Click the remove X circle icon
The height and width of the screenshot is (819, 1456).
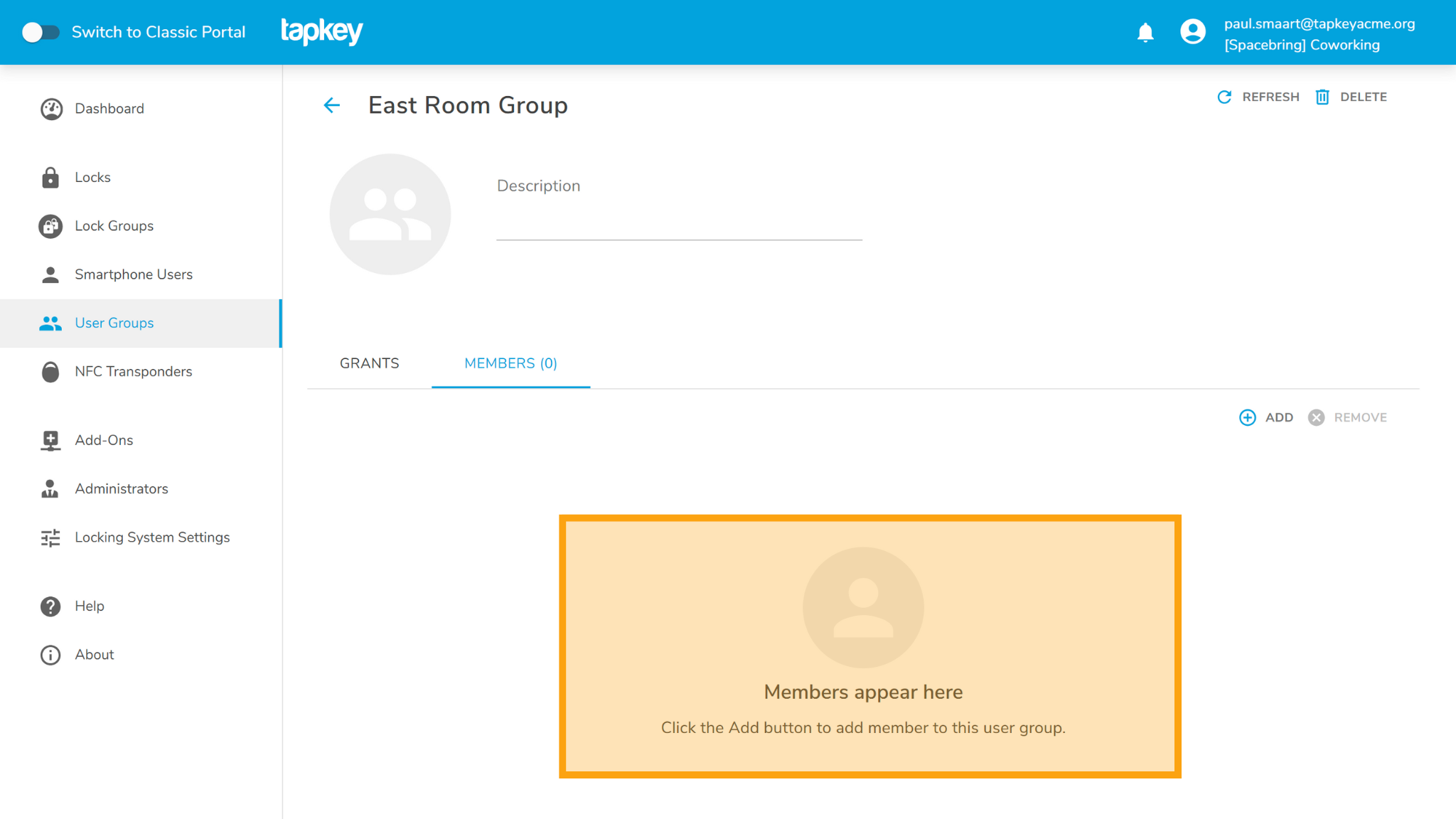[x=1317, y=417]
